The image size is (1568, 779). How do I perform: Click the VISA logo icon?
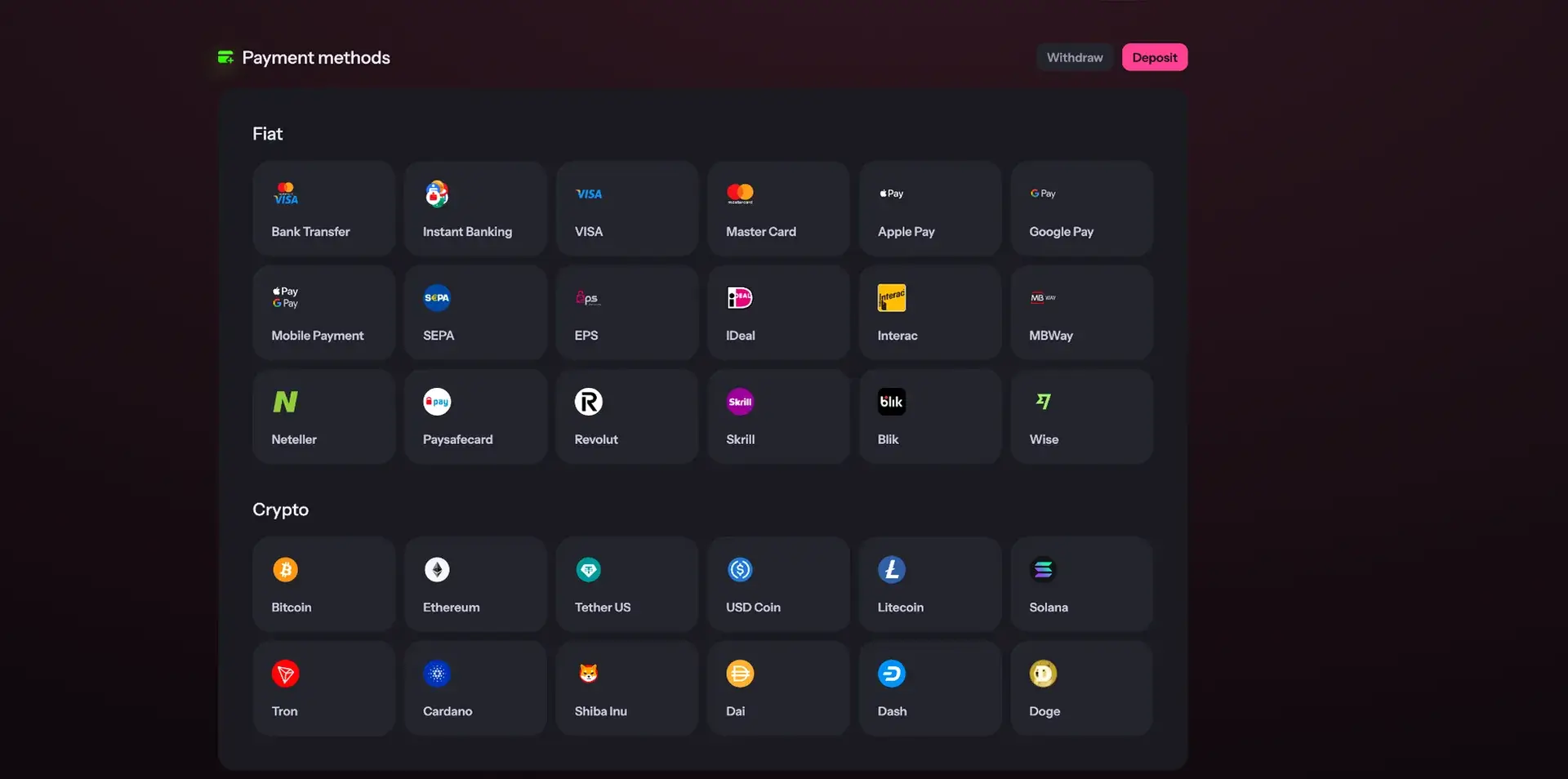589,194
